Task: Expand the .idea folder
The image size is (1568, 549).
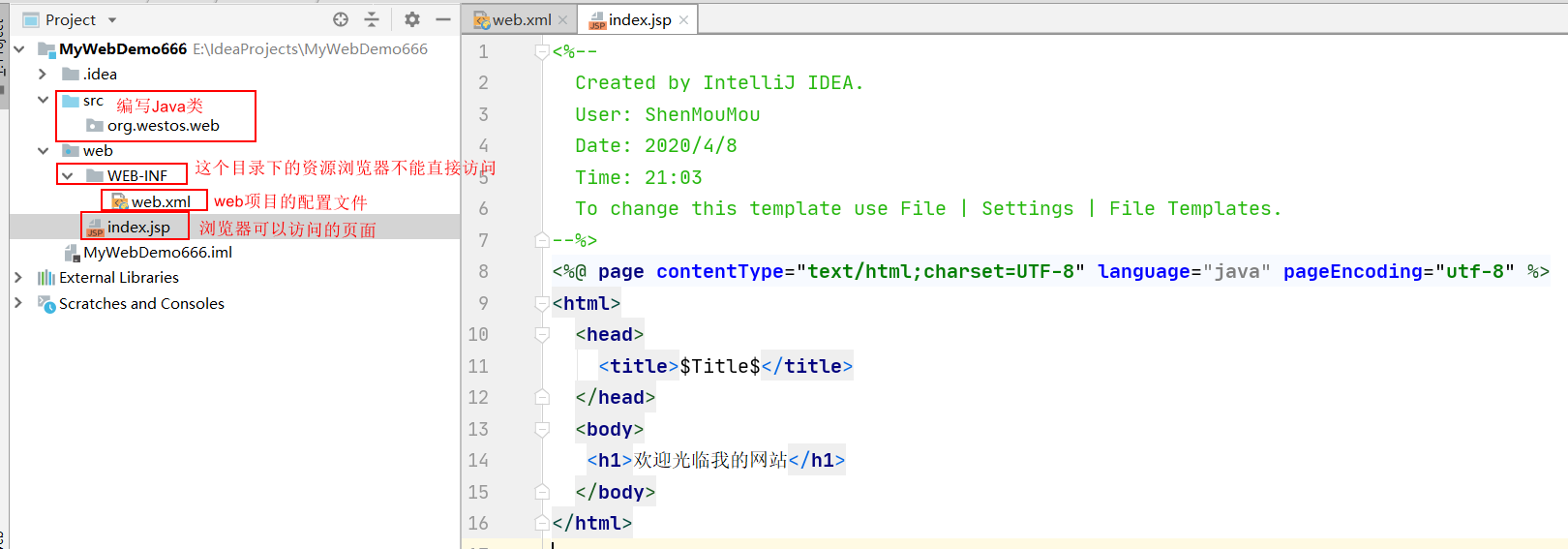Action: point(42,74)
